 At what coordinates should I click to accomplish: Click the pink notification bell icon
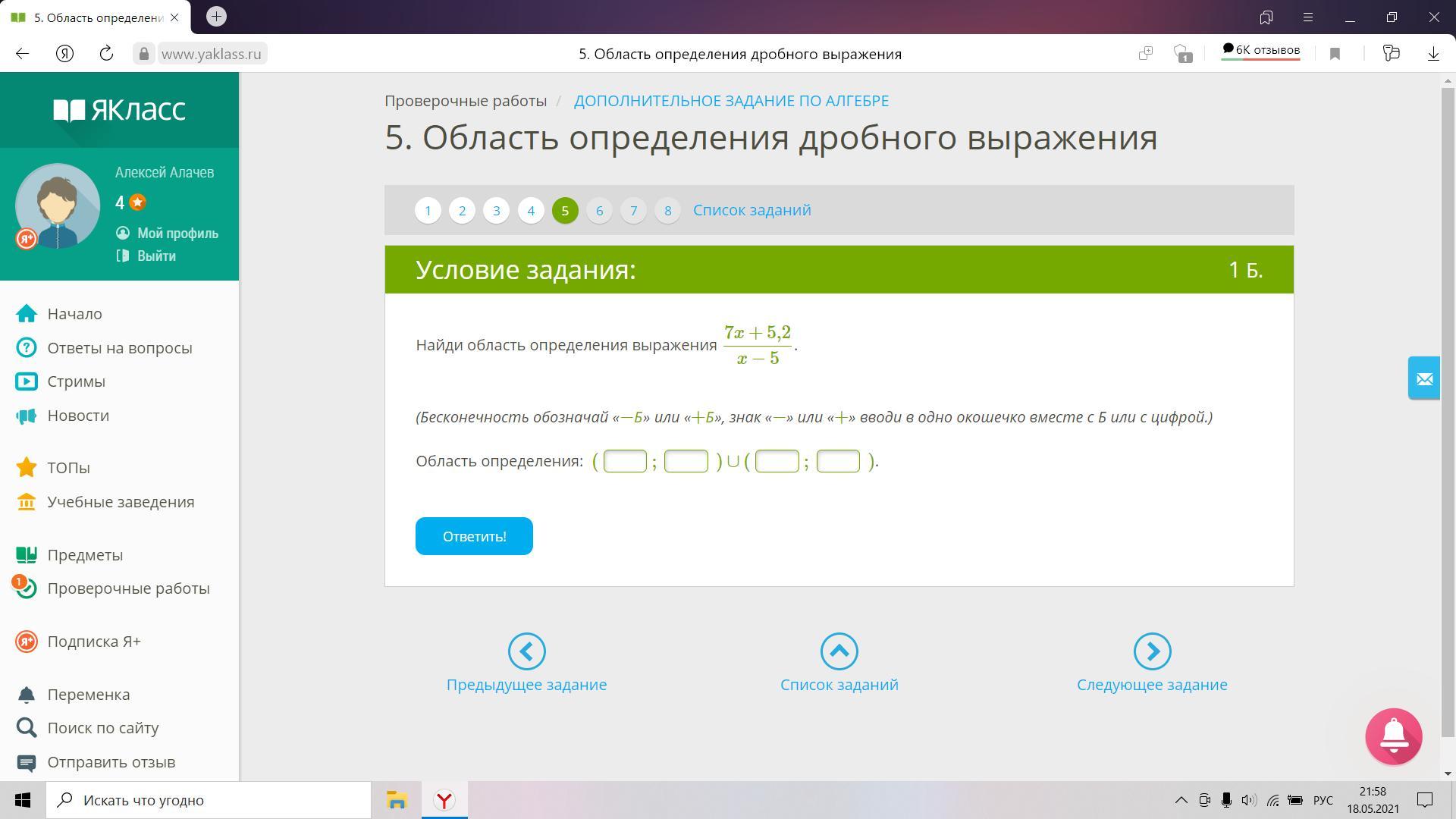click(1393, 736)
